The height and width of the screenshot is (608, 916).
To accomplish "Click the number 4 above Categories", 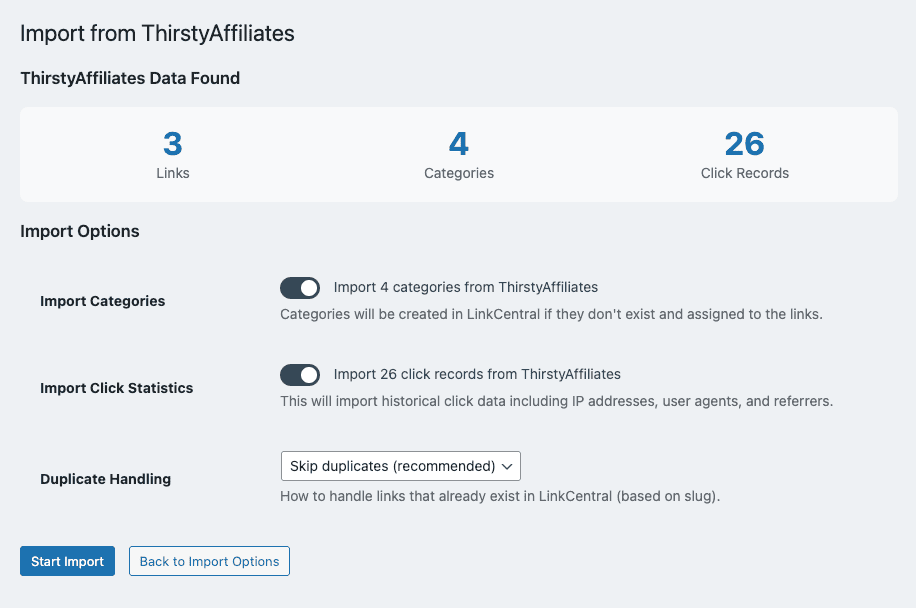I will 459,144.
